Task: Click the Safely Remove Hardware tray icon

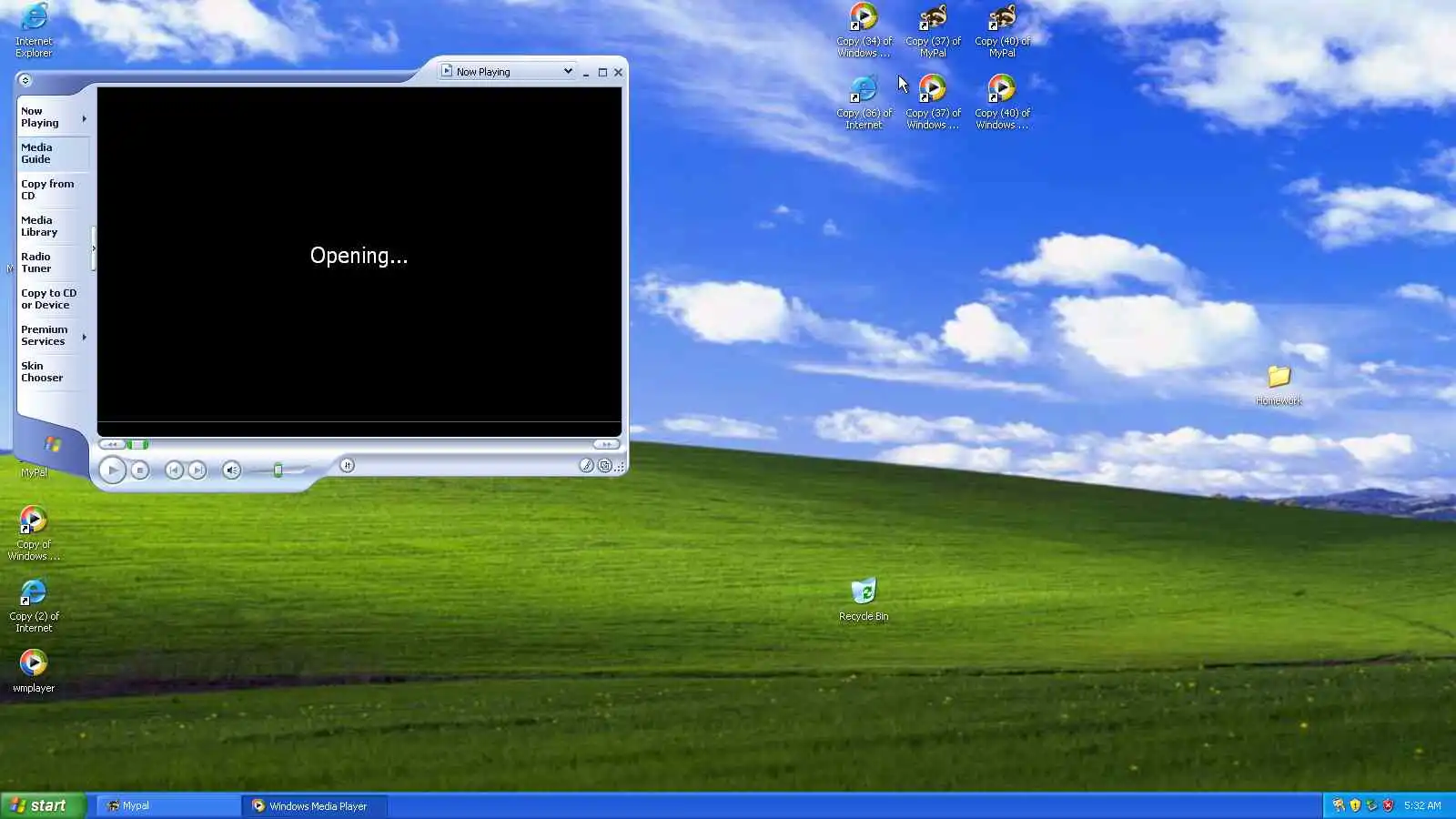Action: coord(1371,805)
